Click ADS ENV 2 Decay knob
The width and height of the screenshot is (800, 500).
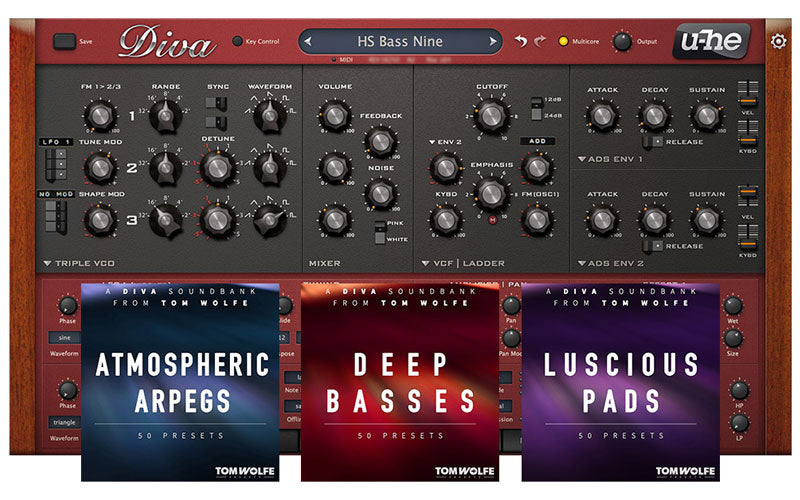[655, 220]
